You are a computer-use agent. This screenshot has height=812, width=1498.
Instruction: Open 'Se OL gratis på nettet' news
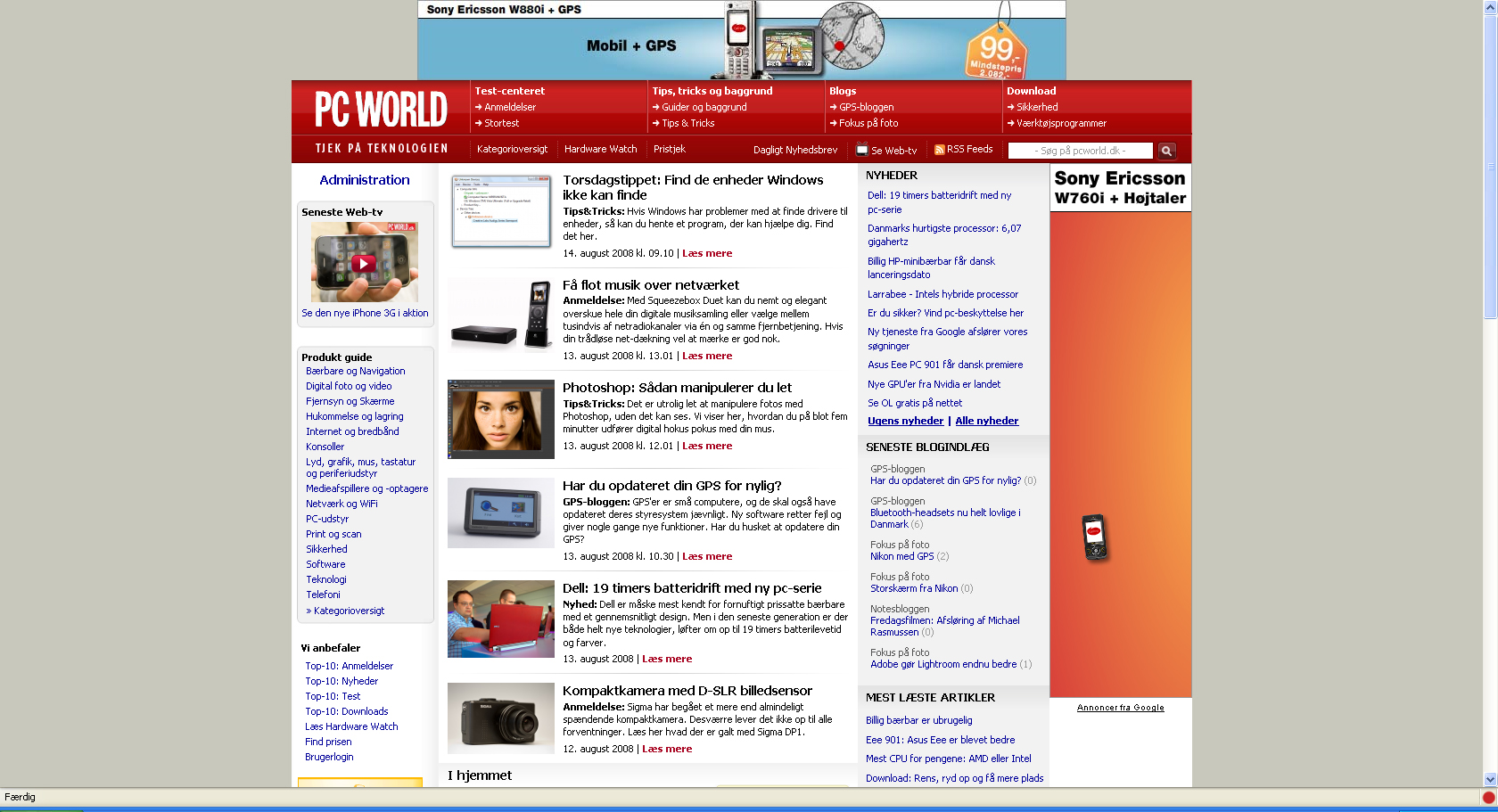point(915,403)
